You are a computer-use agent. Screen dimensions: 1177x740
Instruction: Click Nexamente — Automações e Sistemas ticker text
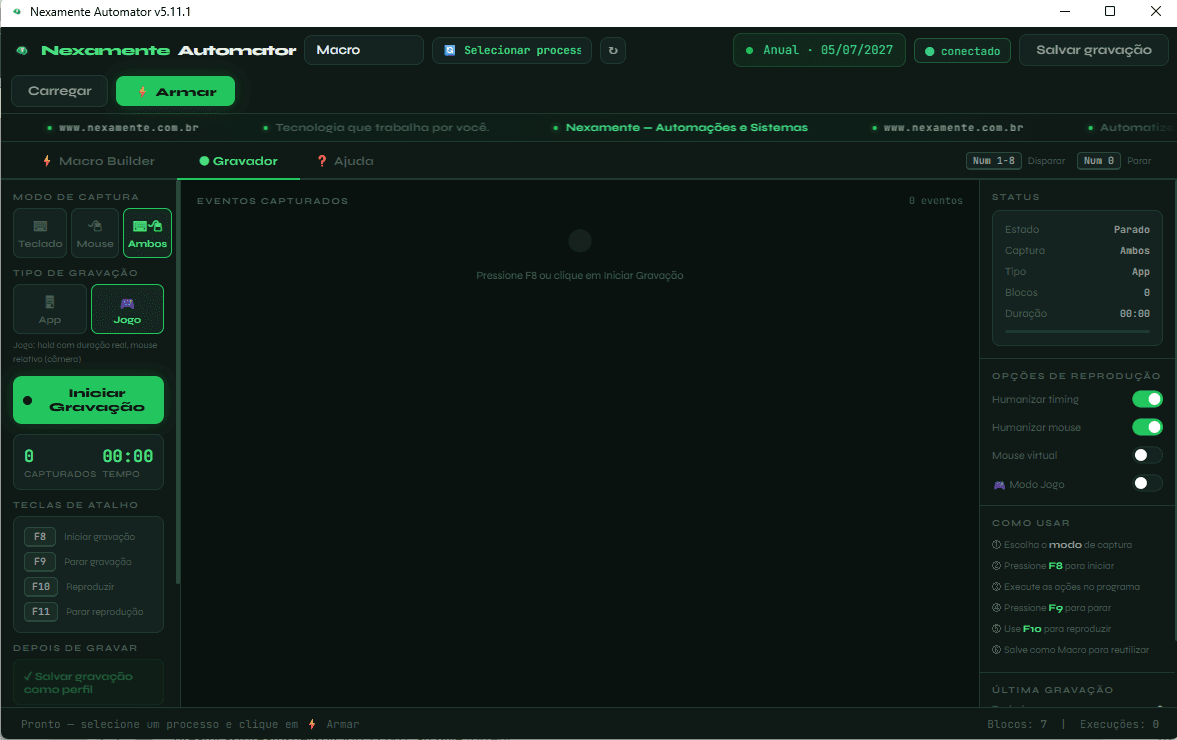coord(686,128)
